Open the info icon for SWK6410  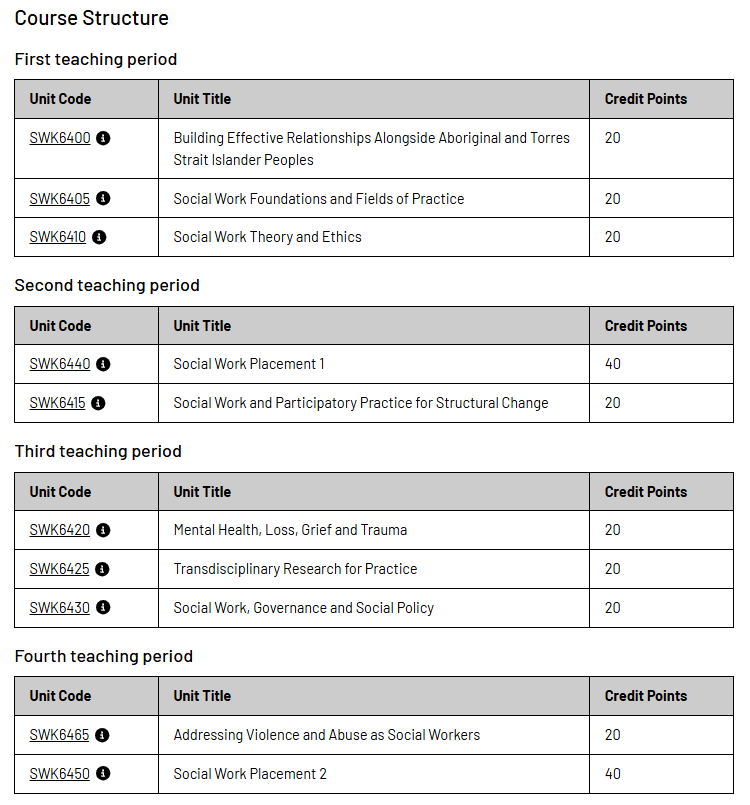(99, 237)
